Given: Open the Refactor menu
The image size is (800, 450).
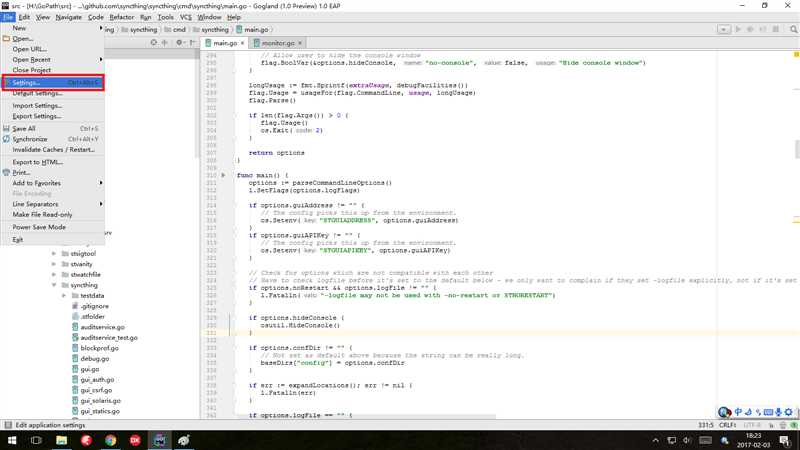Looking at the screenshot, I should point(121,17).
